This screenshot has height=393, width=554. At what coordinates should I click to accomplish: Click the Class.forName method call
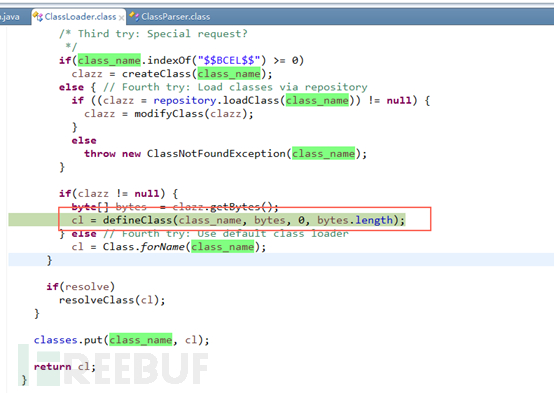point(143,247)
